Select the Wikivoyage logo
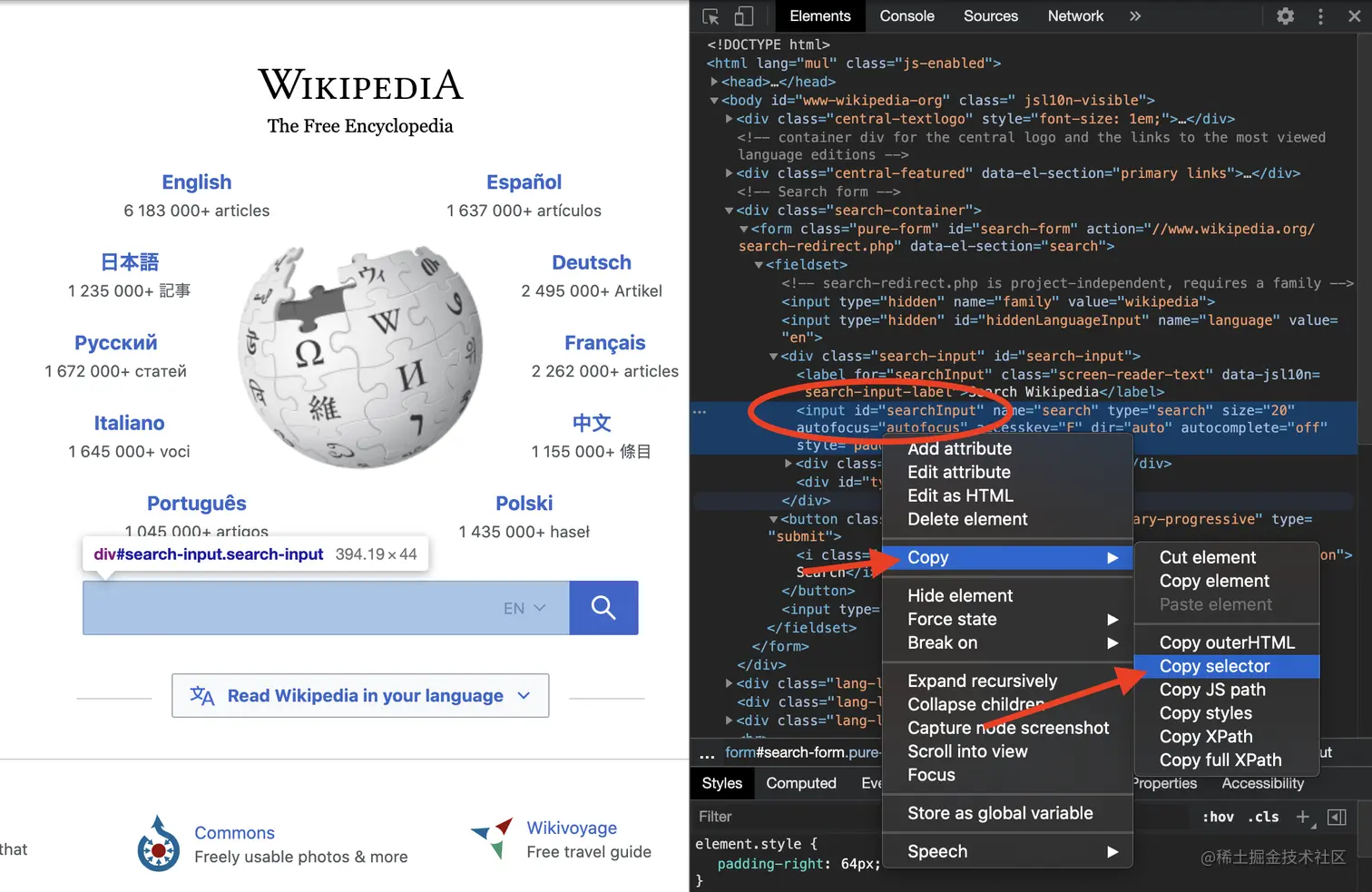This screenshot has width=1372, height=892. pyautogui.click(x=491, y=838)
